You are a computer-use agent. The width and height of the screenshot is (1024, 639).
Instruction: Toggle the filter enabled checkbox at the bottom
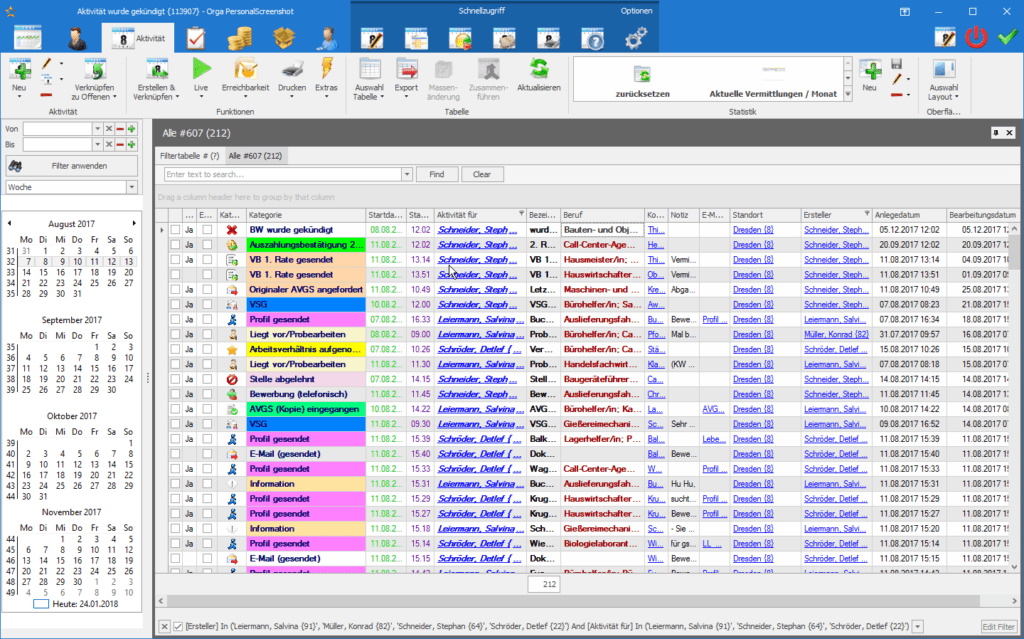[x=178, y=627]
